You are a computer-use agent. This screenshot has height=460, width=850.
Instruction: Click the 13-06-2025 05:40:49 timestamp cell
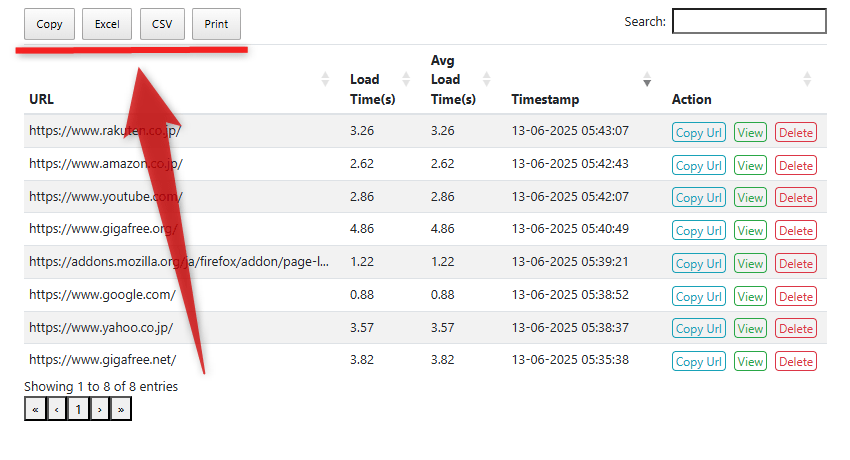click(x=570, y=229)
